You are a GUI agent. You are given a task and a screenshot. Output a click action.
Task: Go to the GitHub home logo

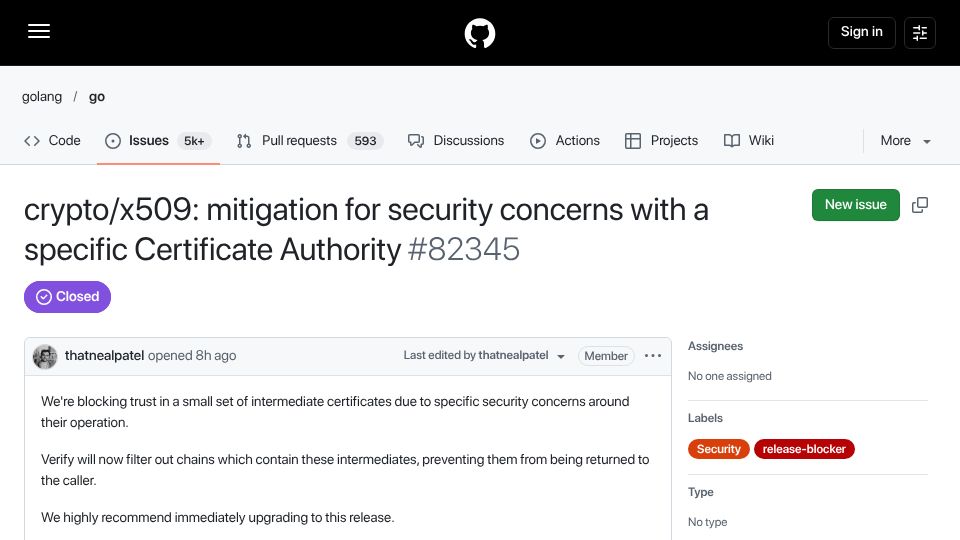(480, 33)
